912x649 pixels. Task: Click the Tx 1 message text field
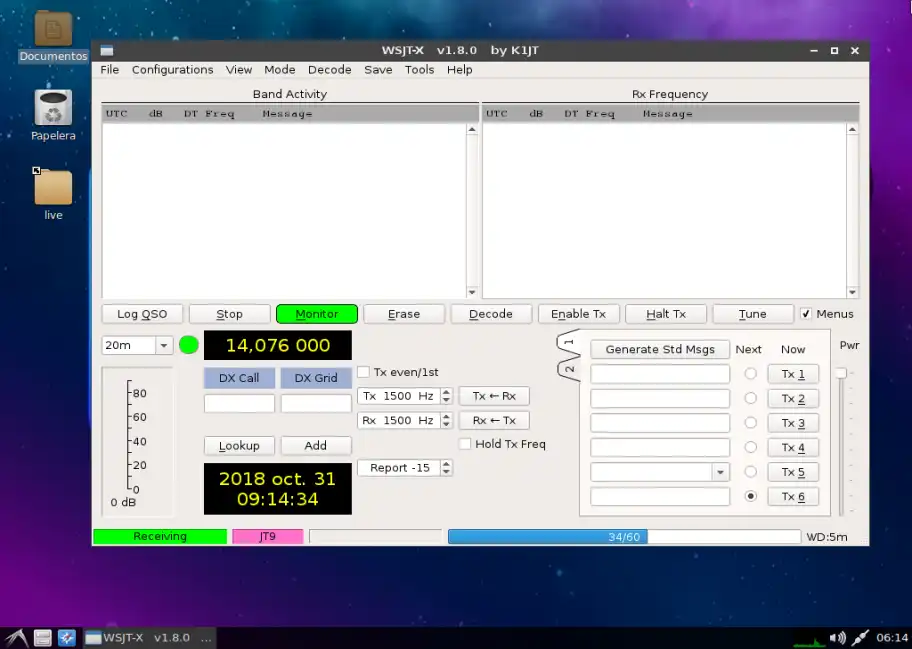click(x=660, y=374)
